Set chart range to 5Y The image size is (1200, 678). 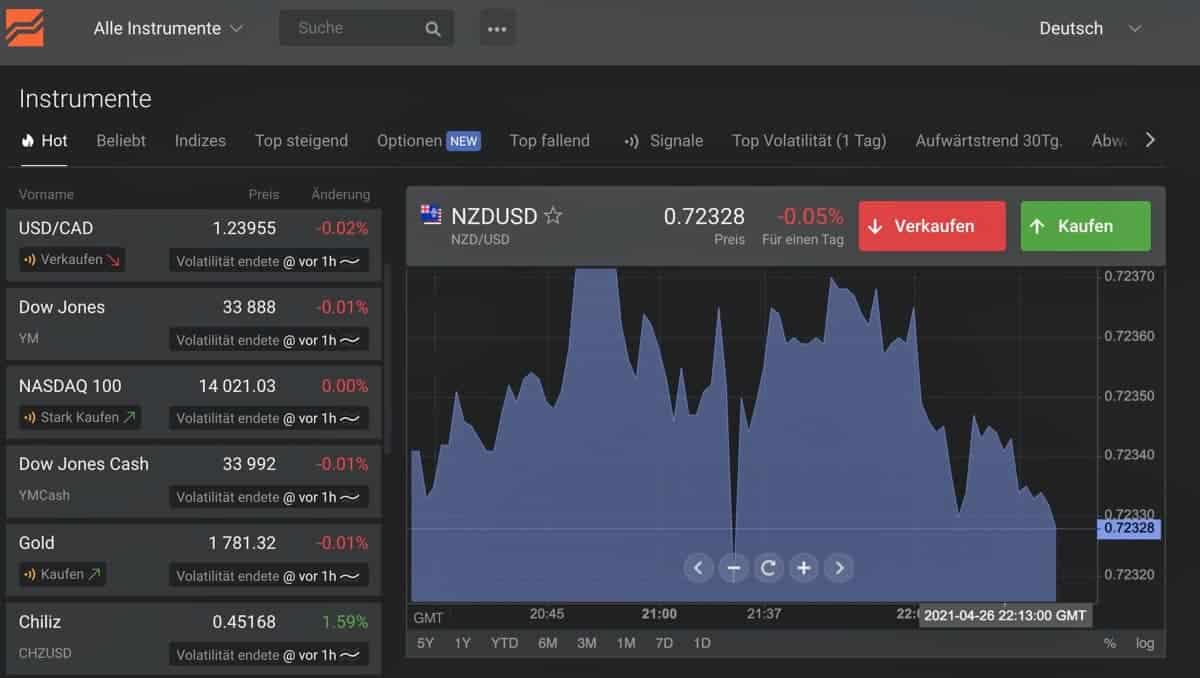[426, 643]
